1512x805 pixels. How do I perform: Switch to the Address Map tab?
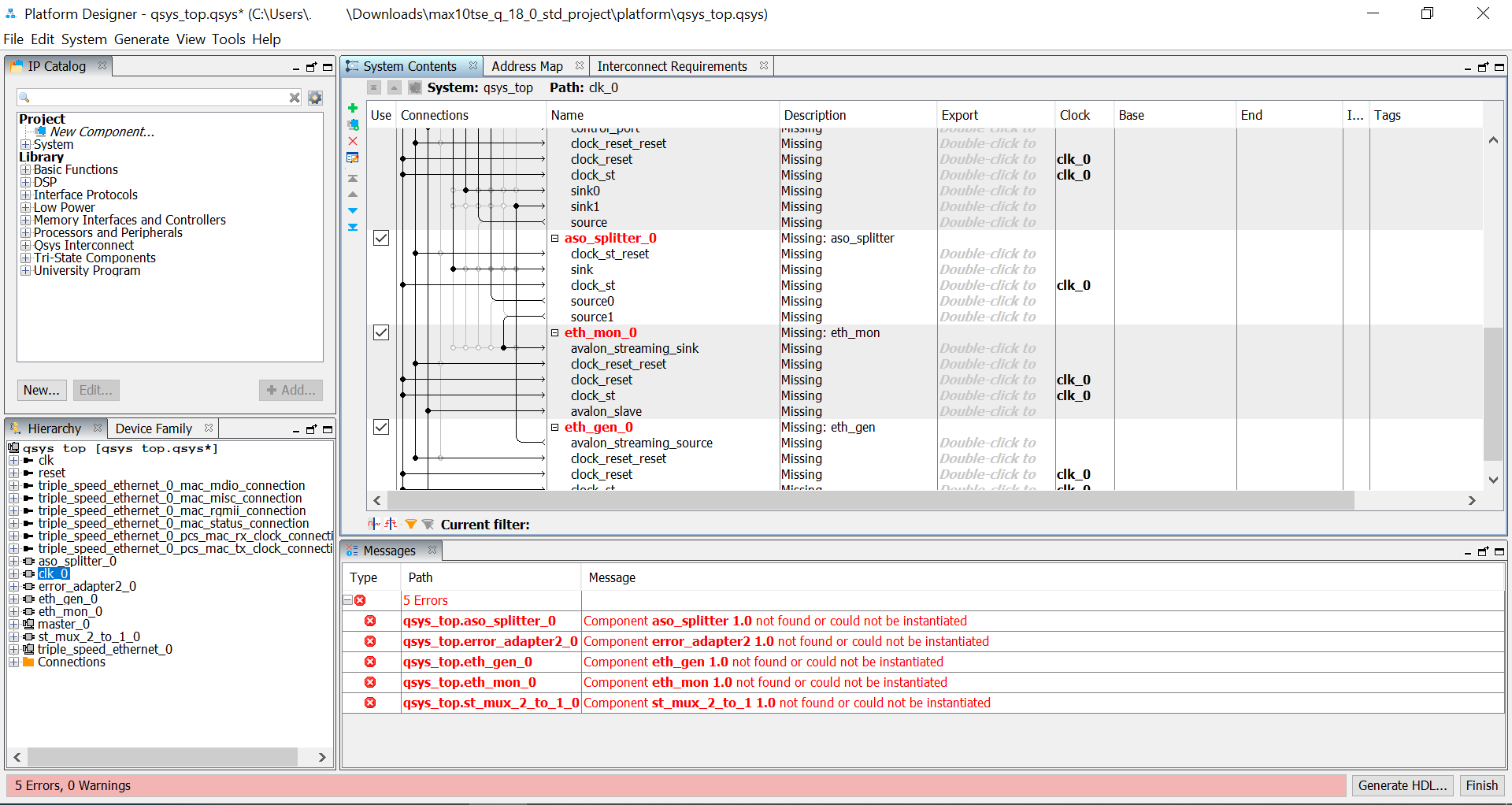click(x=527, y=66)
